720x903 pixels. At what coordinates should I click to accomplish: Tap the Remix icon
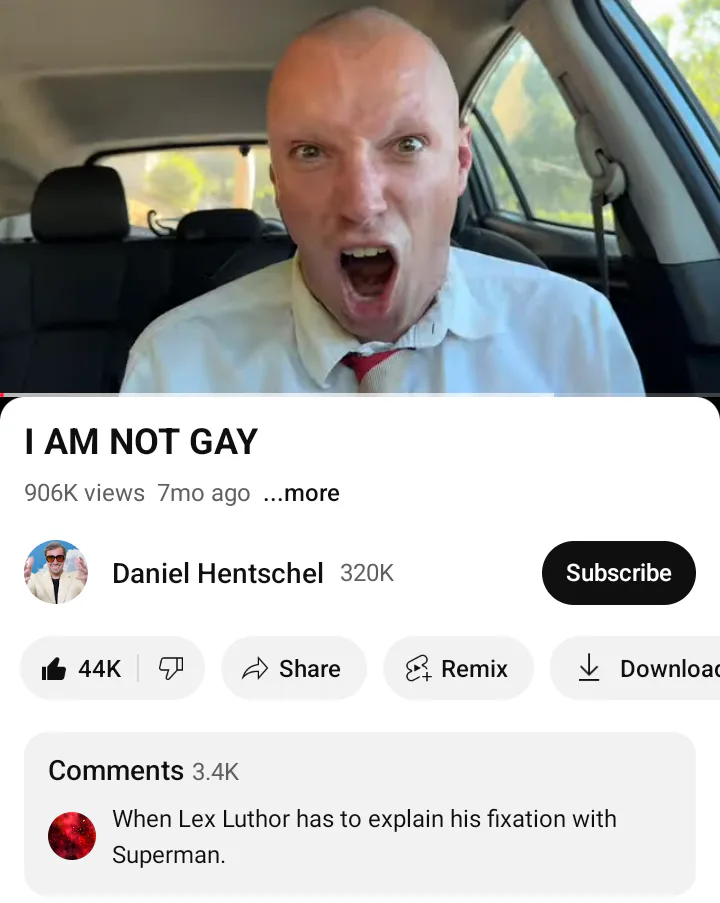coord(418,669)
